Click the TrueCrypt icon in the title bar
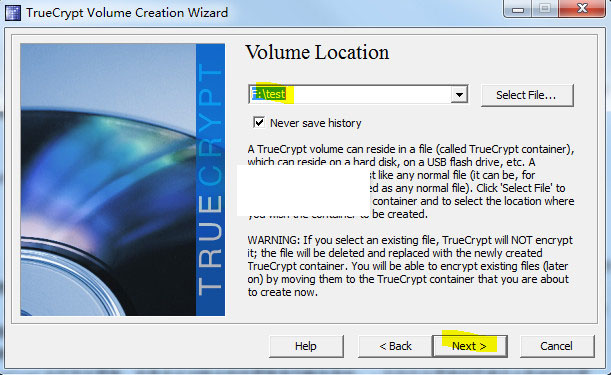611x375 pixels. [x=12, y=13]
